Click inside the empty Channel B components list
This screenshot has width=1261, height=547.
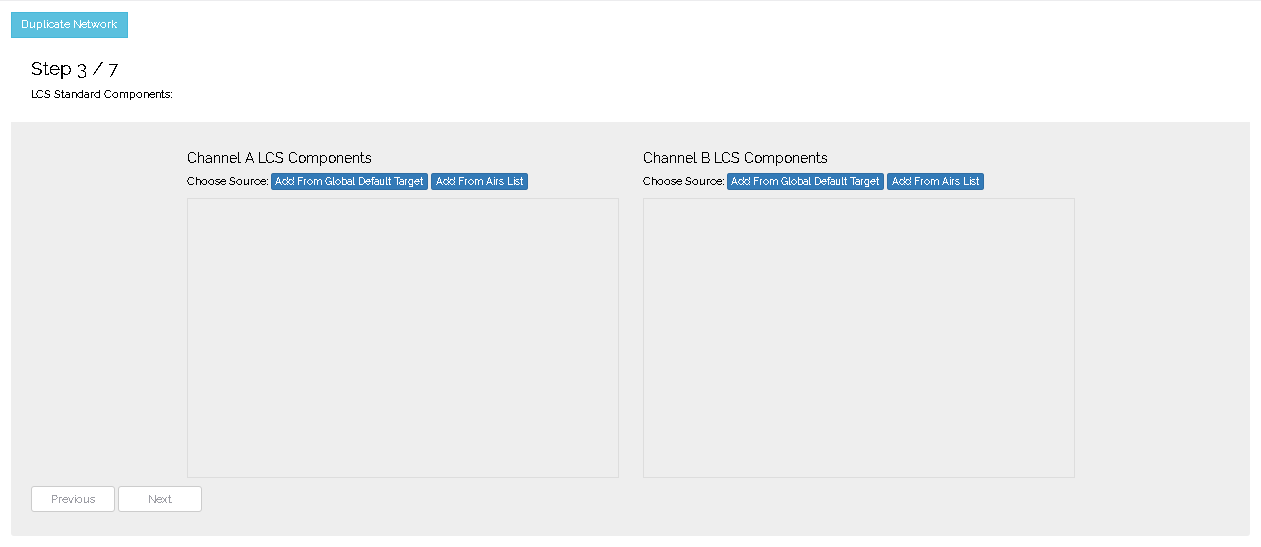point(858,337)
